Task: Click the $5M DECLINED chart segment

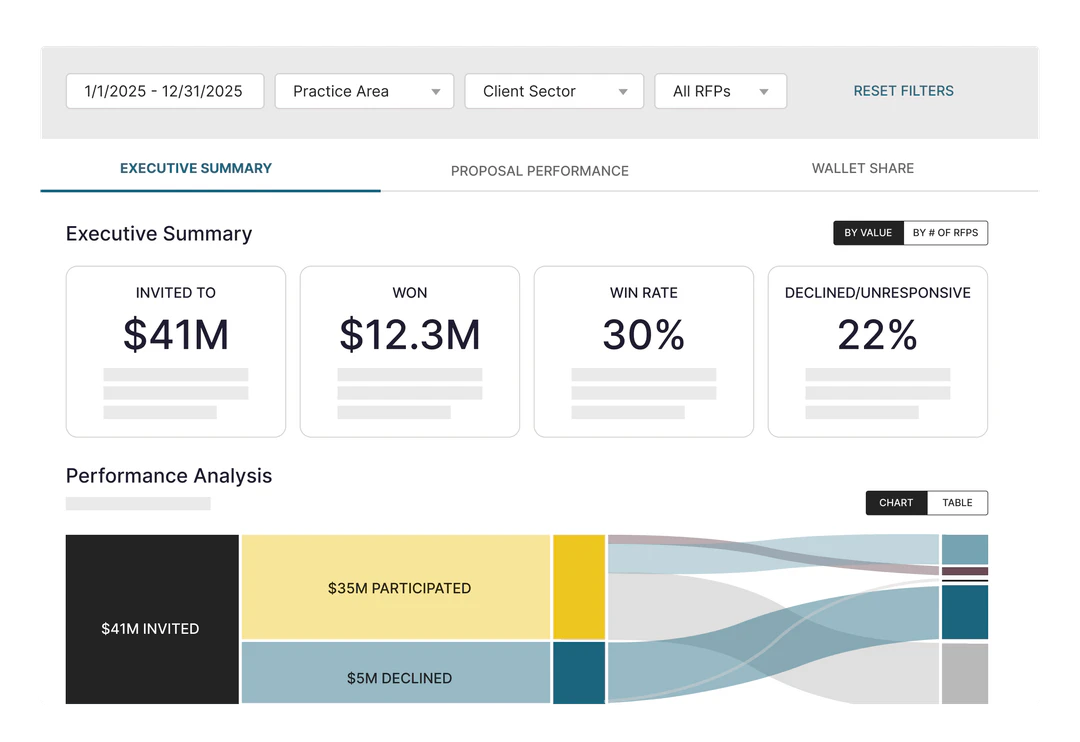Action: click(x=396, y=673)
